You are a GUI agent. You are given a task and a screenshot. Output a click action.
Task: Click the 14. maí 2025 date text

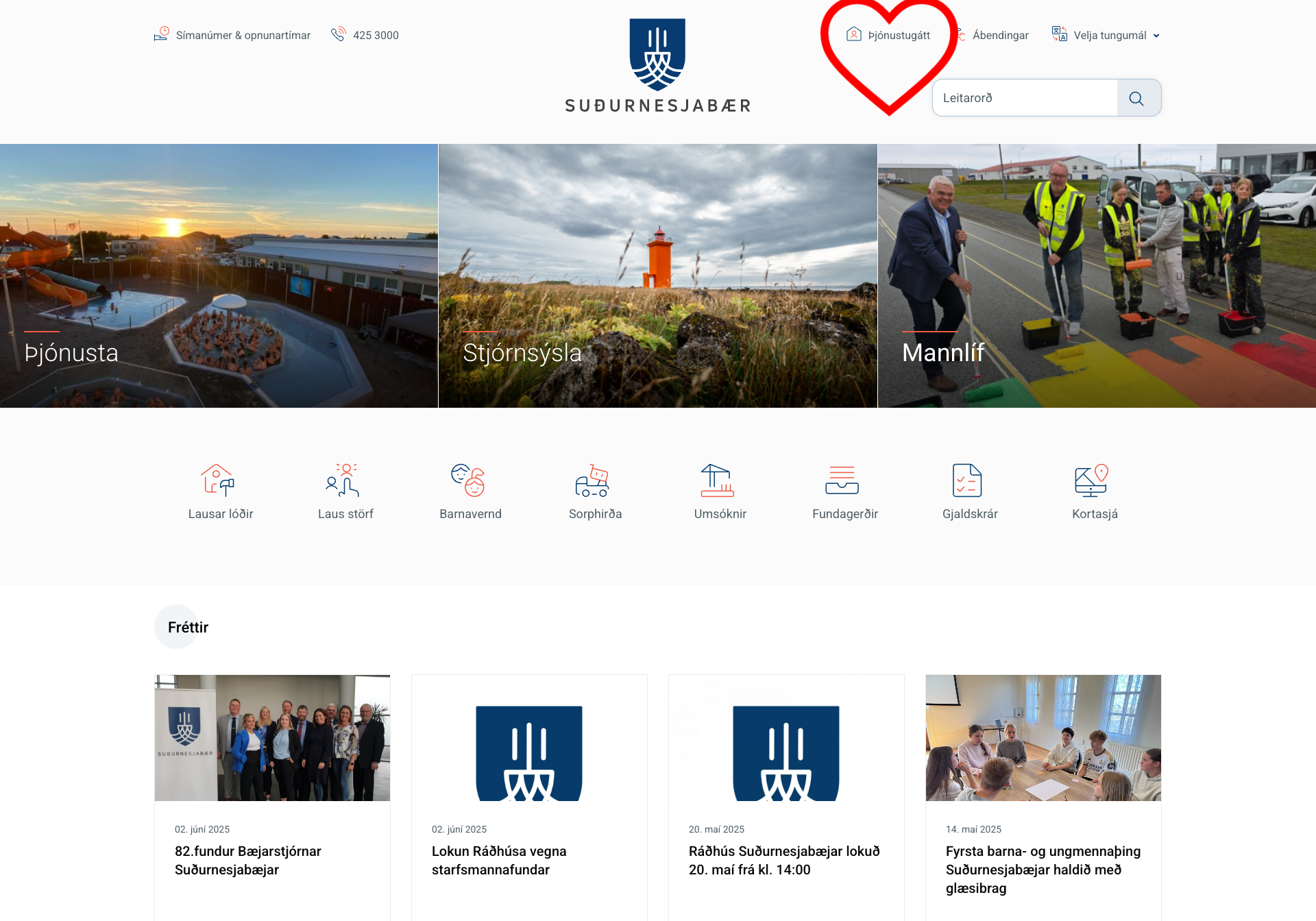coord(973,829)
